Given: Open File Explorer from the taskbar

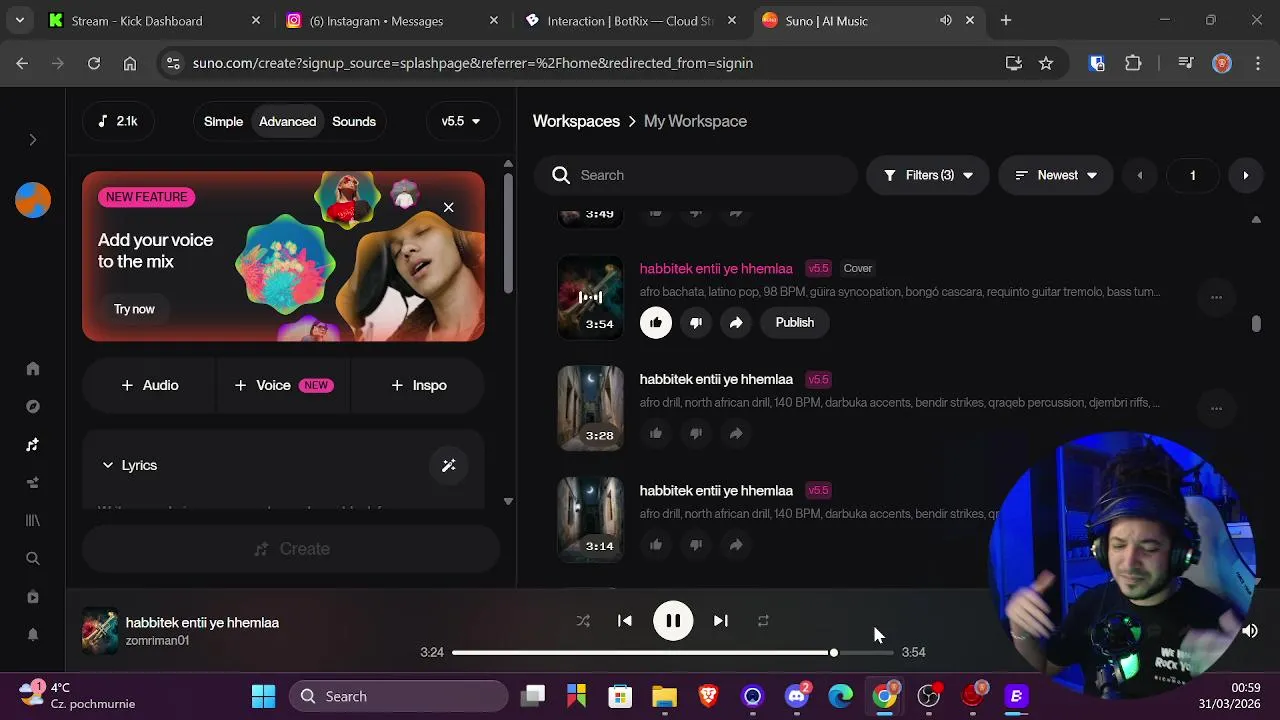Looking at the screenshot, I should click(x=664, y=696).
